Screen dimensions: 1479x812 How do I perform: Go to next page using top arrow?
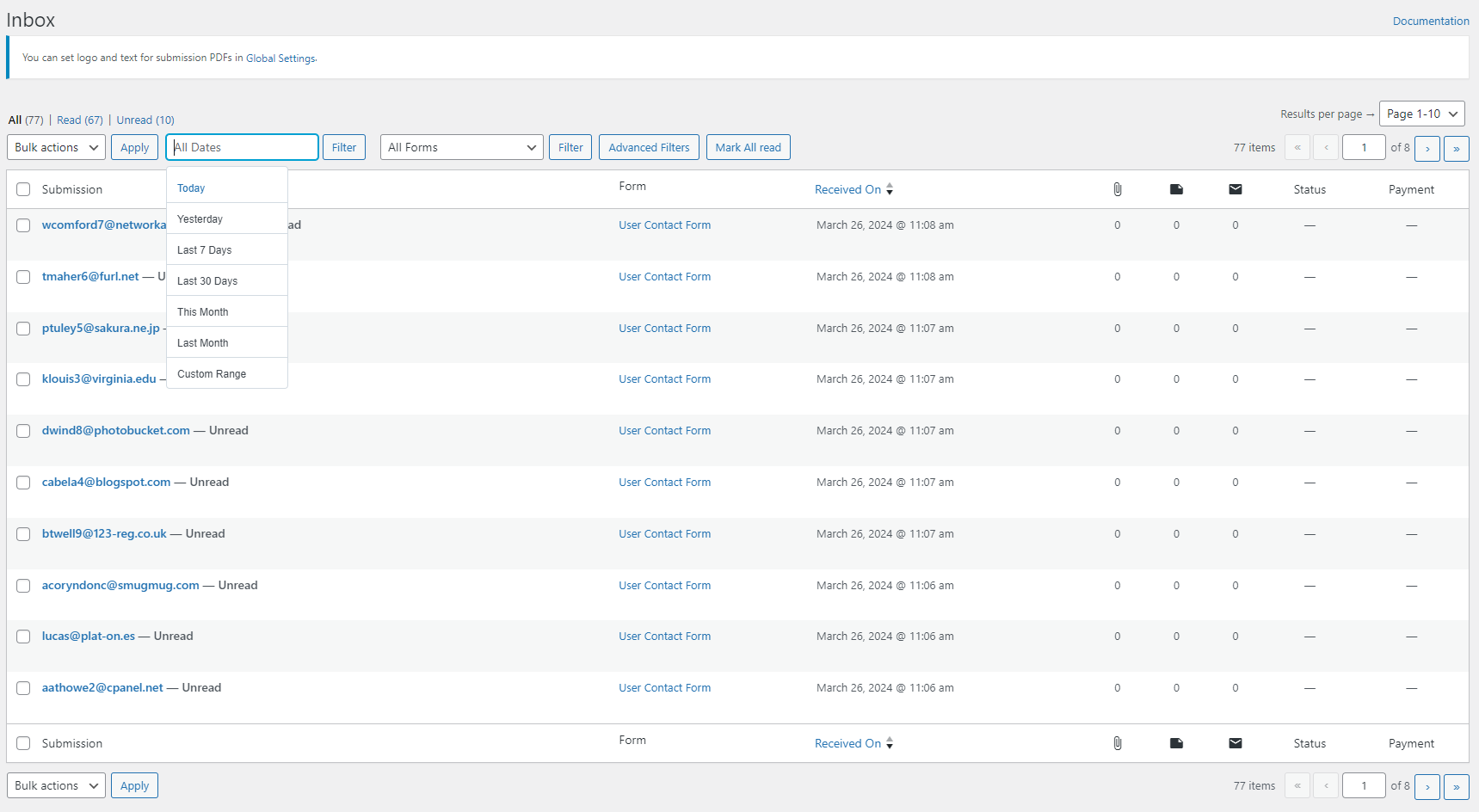click(x=1427, y=148)
